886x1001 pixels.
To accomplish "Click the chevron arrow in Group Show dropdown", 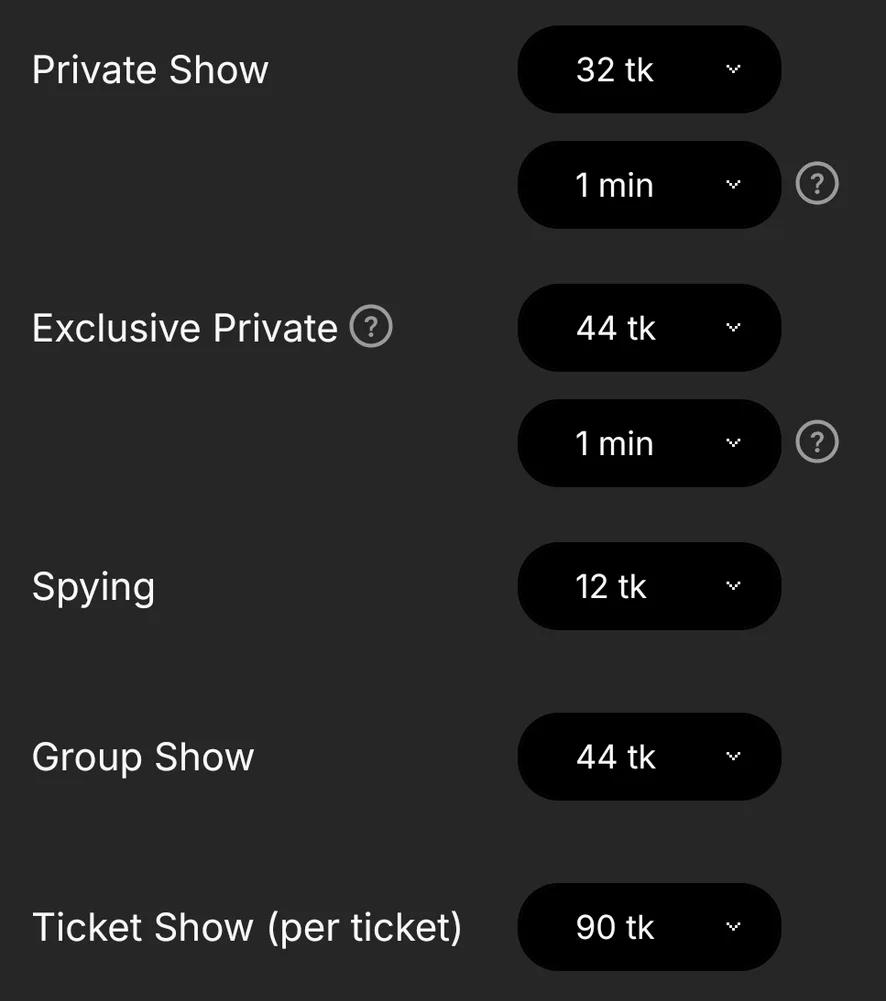I will point(733,757).
